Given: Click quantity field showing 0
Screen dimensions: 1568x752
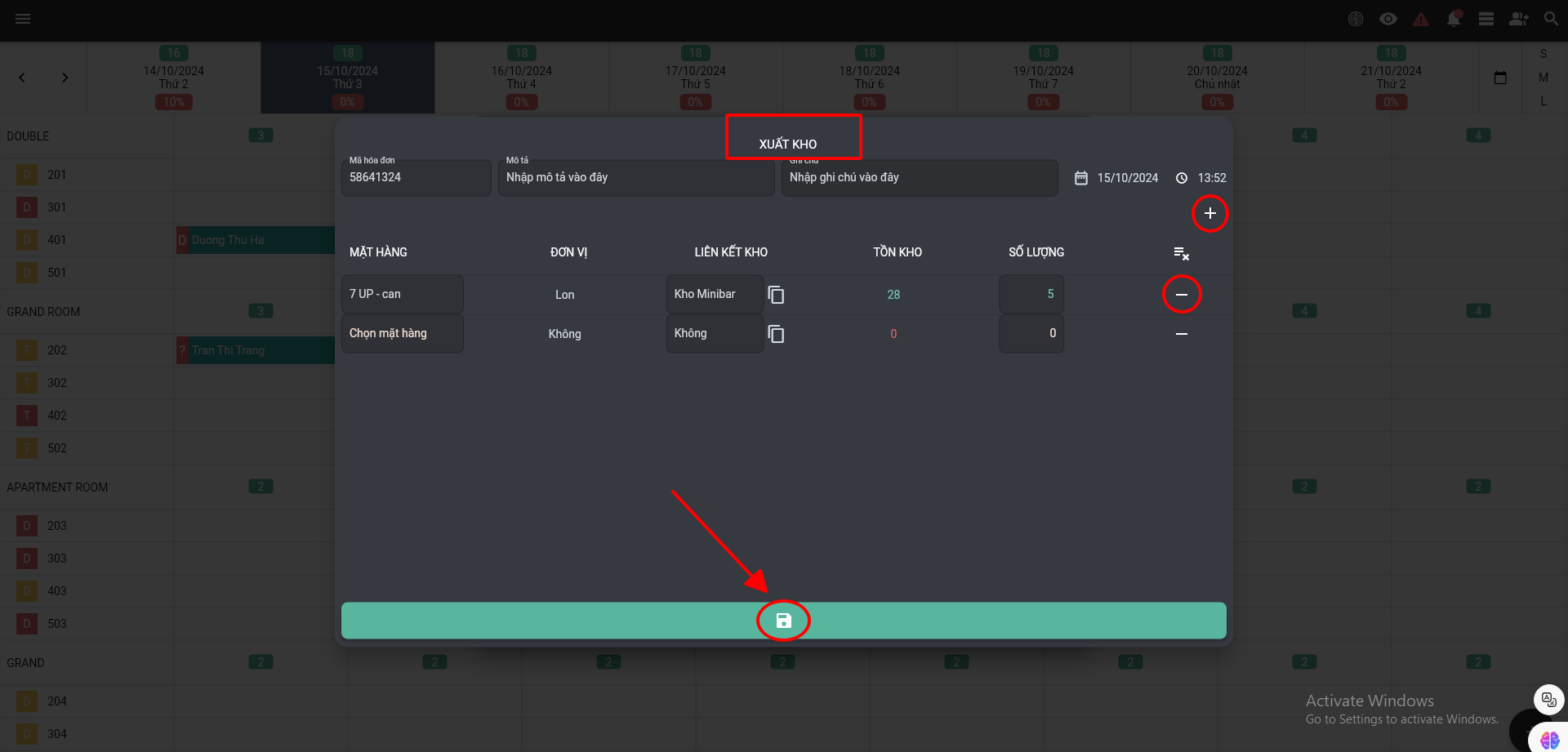Looking at the screenshot, I should pyautogui.click(x=1031, y=333).
